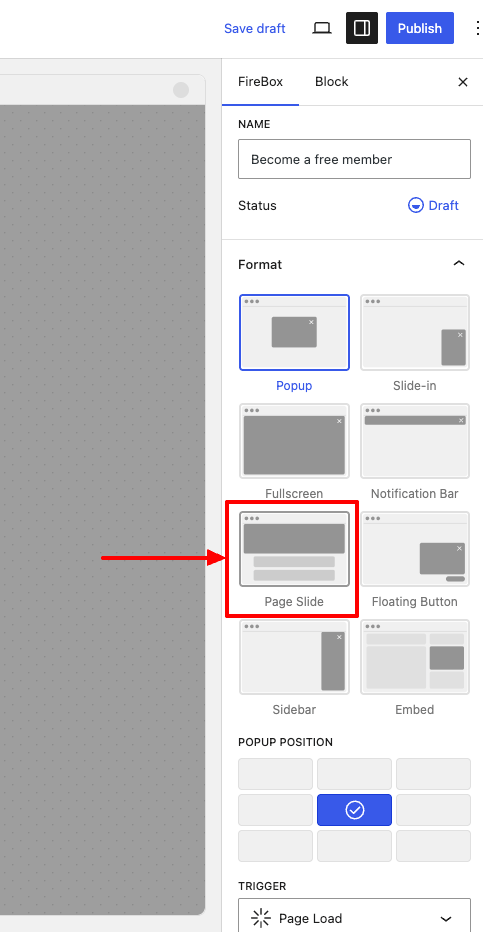Select the center popup position
This screenshot has width=483, height=932.
[x=355, y=810]
